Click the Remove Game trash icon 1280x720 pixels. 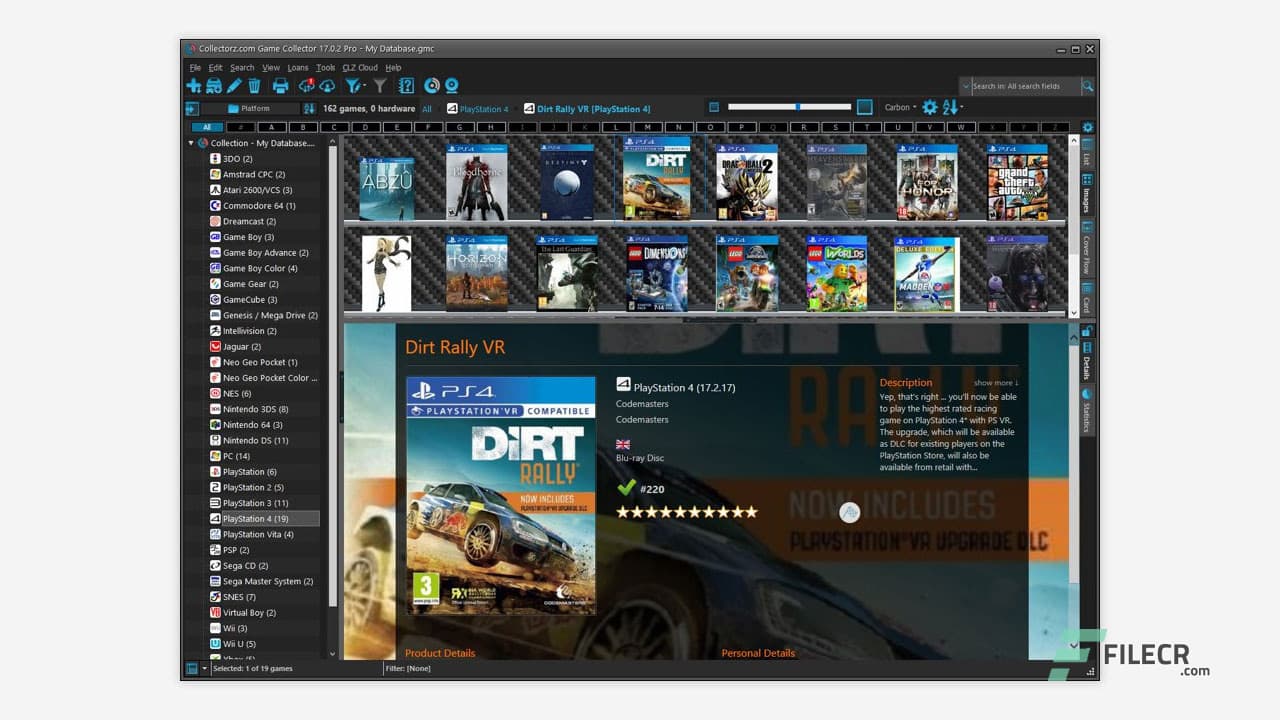coord(255,85)
